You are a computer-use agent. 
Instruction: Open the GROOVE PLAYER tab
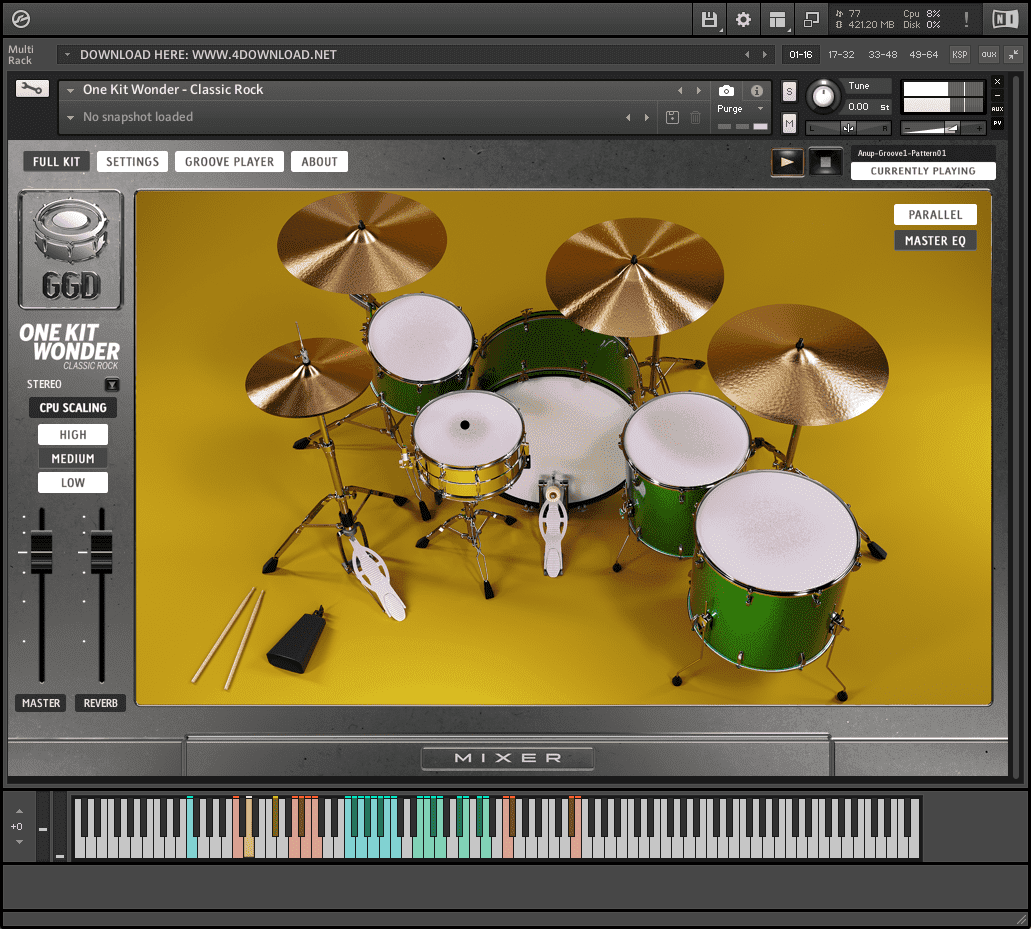pyautogui.click(x=229, y=162)
